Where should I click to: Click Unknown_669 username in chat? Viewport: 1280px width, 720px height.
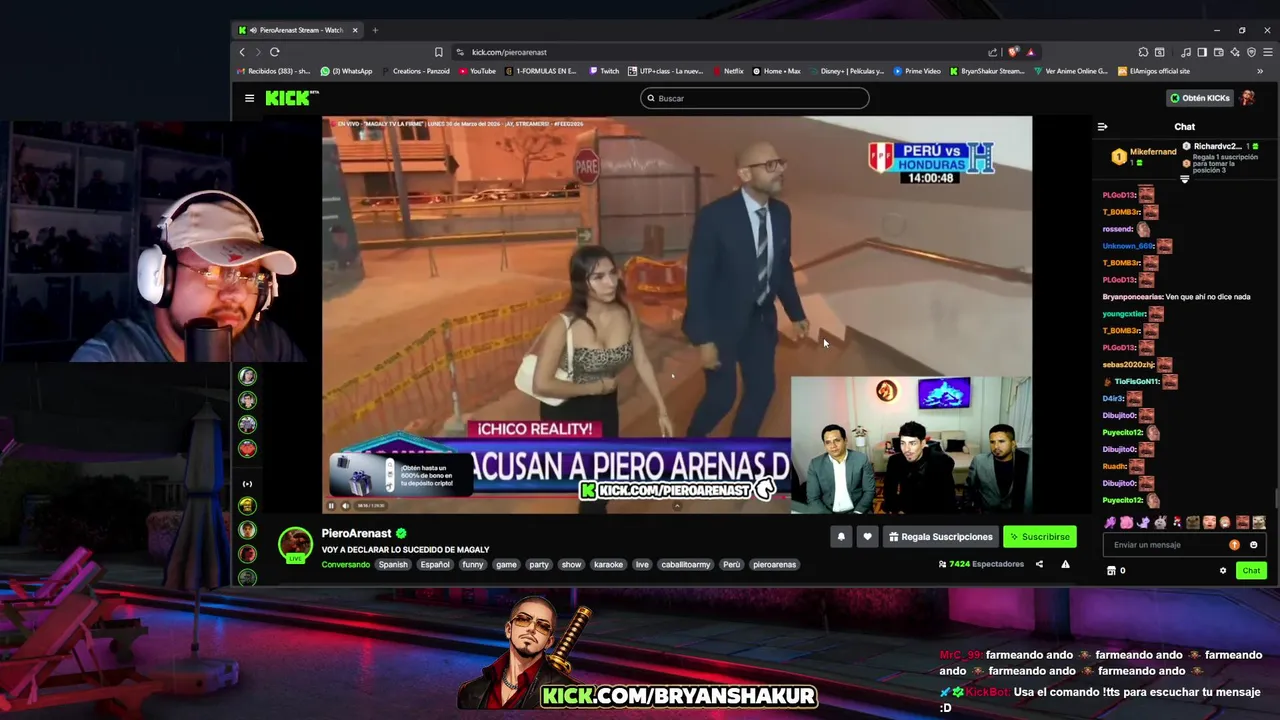pyautogui.click(x=1128, y=246)
